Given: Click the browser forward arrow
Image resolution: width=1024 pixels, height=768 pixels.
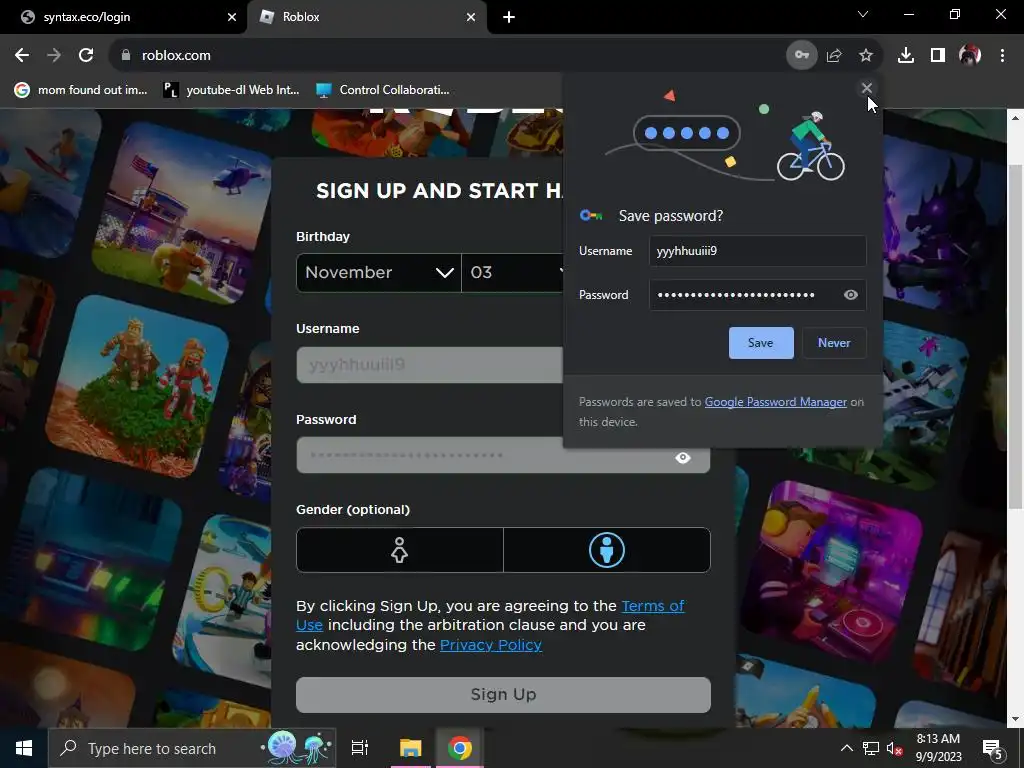Looking at the screenshot, I should coord(54,56).
